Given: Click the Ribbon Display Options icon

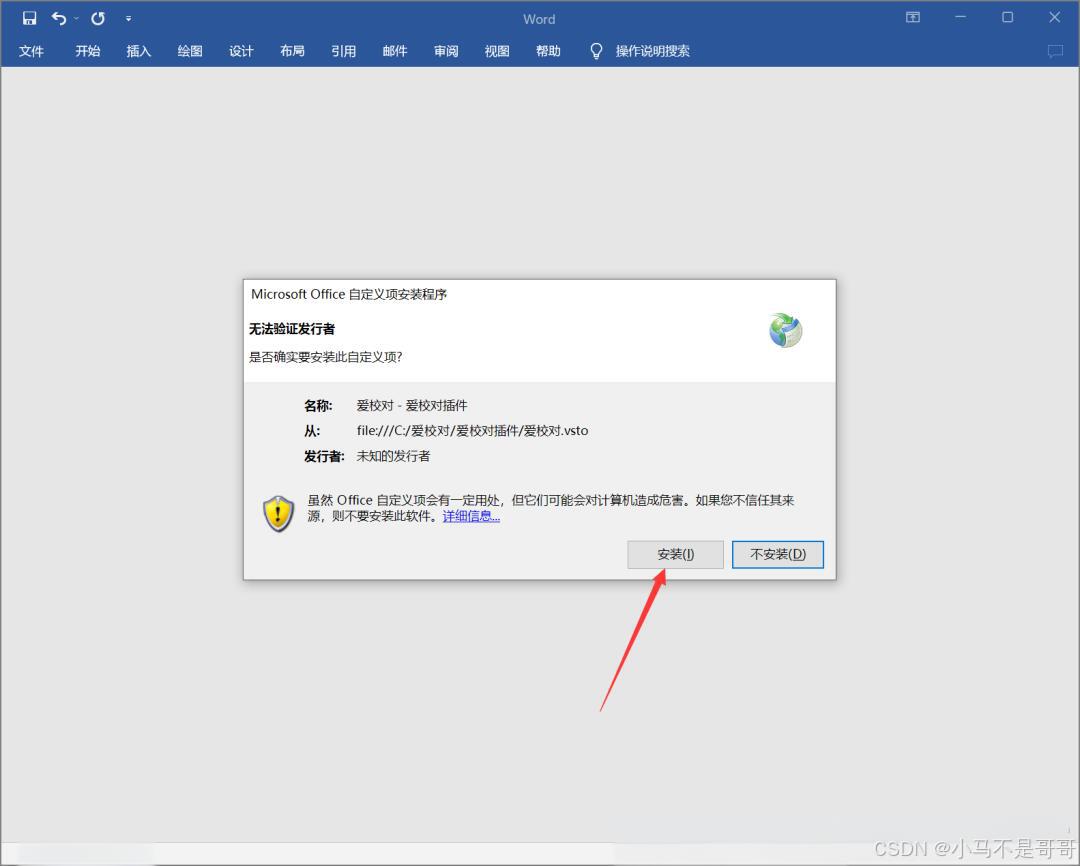Looking at the screenshot, I should (913, 17).
